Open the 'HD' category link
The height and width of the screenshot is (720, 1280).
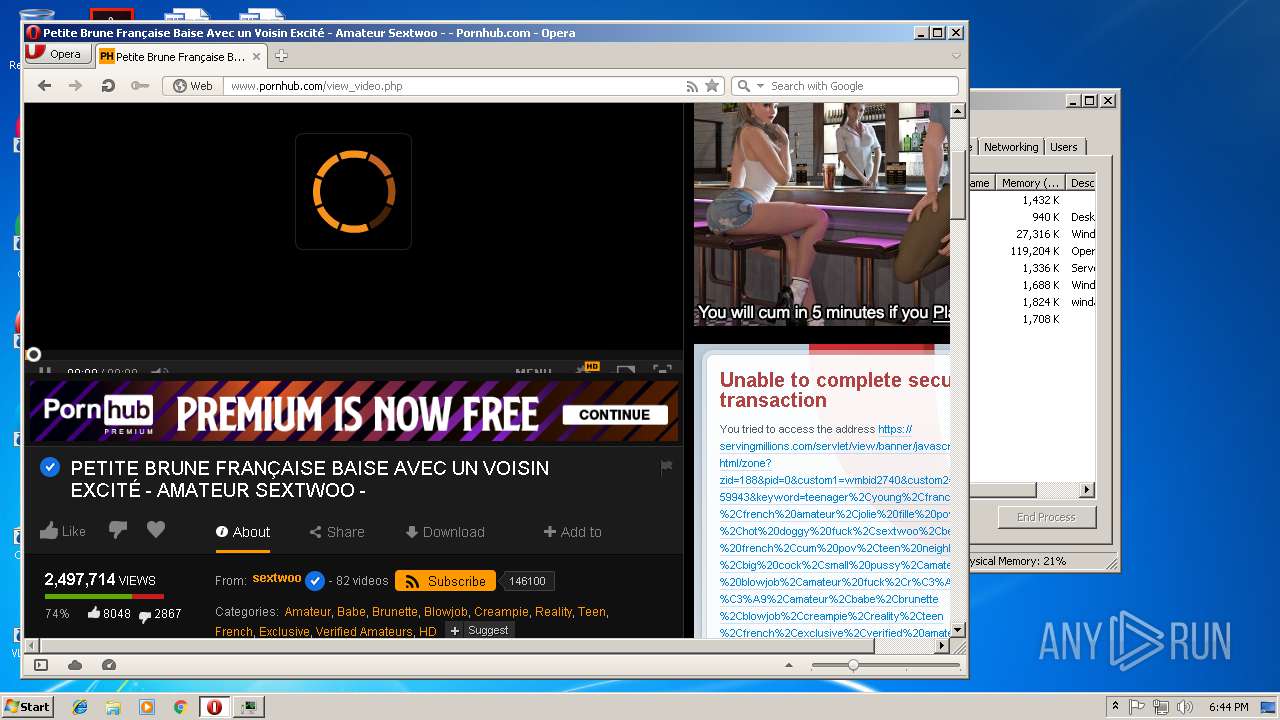(x=428, y=632)
